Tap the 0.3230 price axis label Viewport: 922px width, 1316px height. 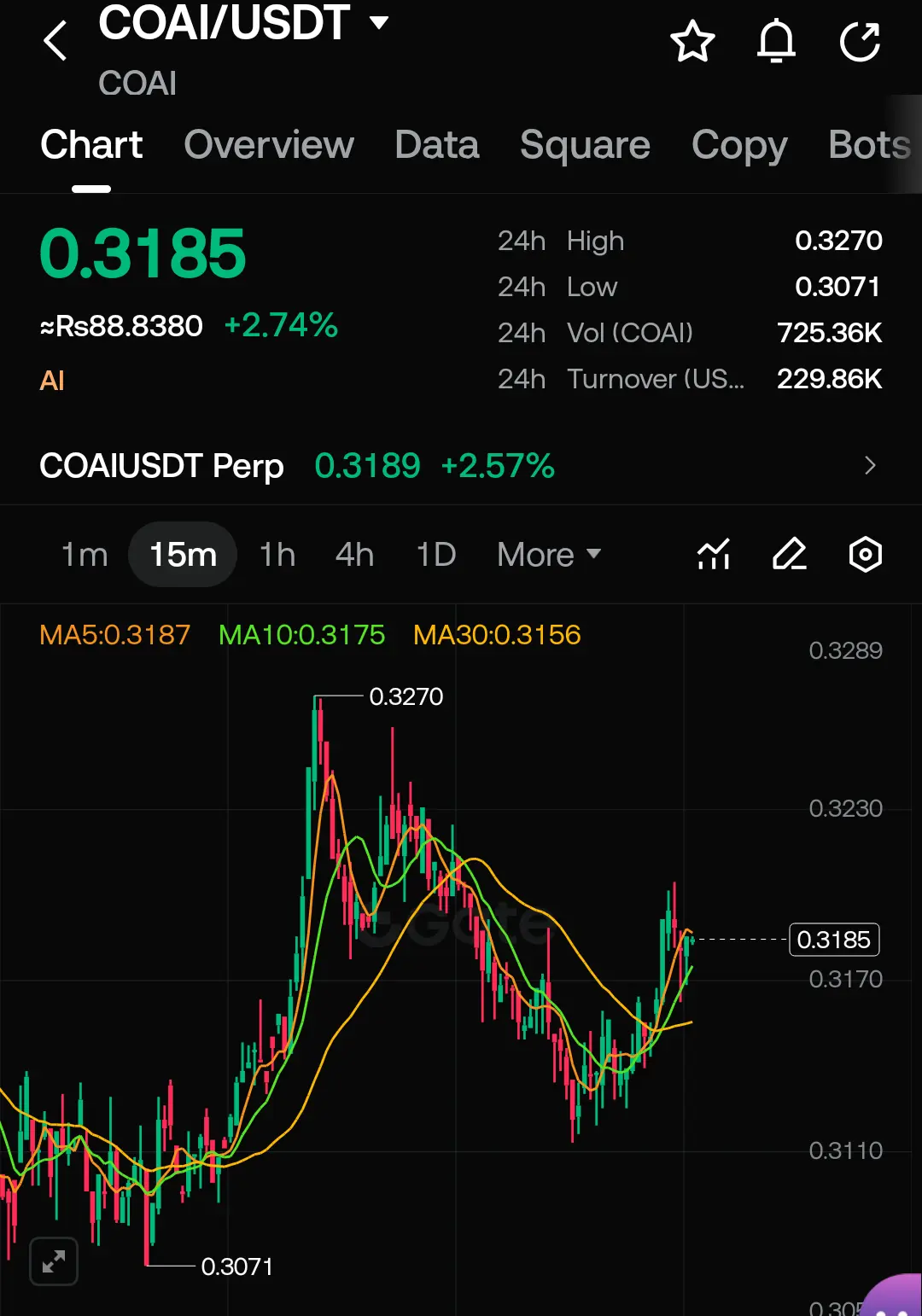point(845,808)
